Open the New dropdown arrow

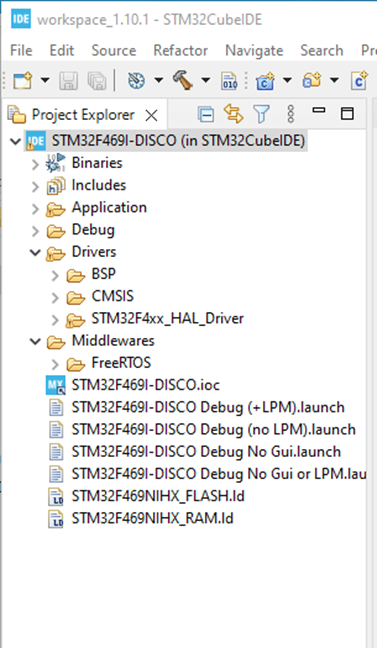45,80
